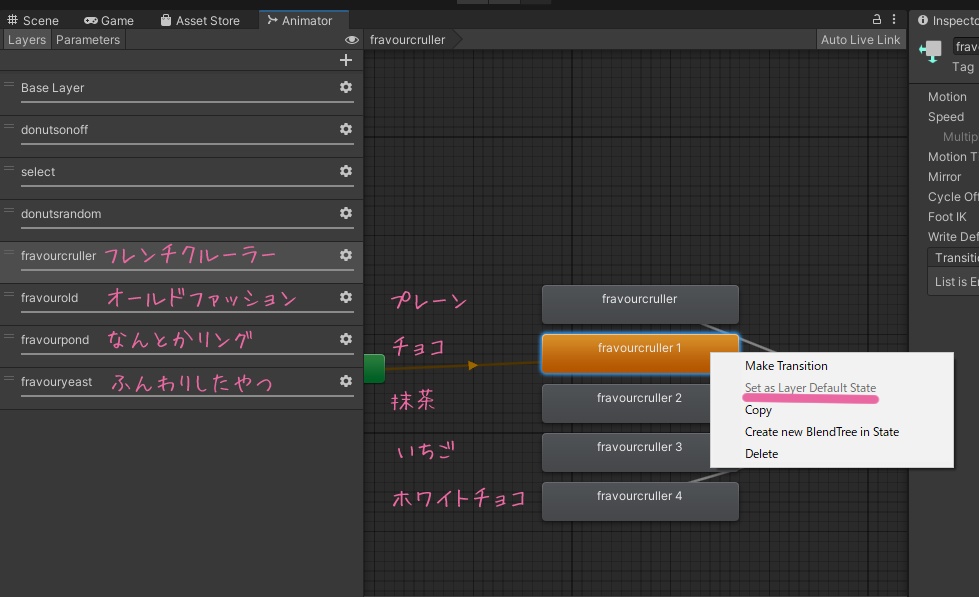Switch to the Game tab
The image size is (979, 597).
pyautogui.click(x=109, y=19)
